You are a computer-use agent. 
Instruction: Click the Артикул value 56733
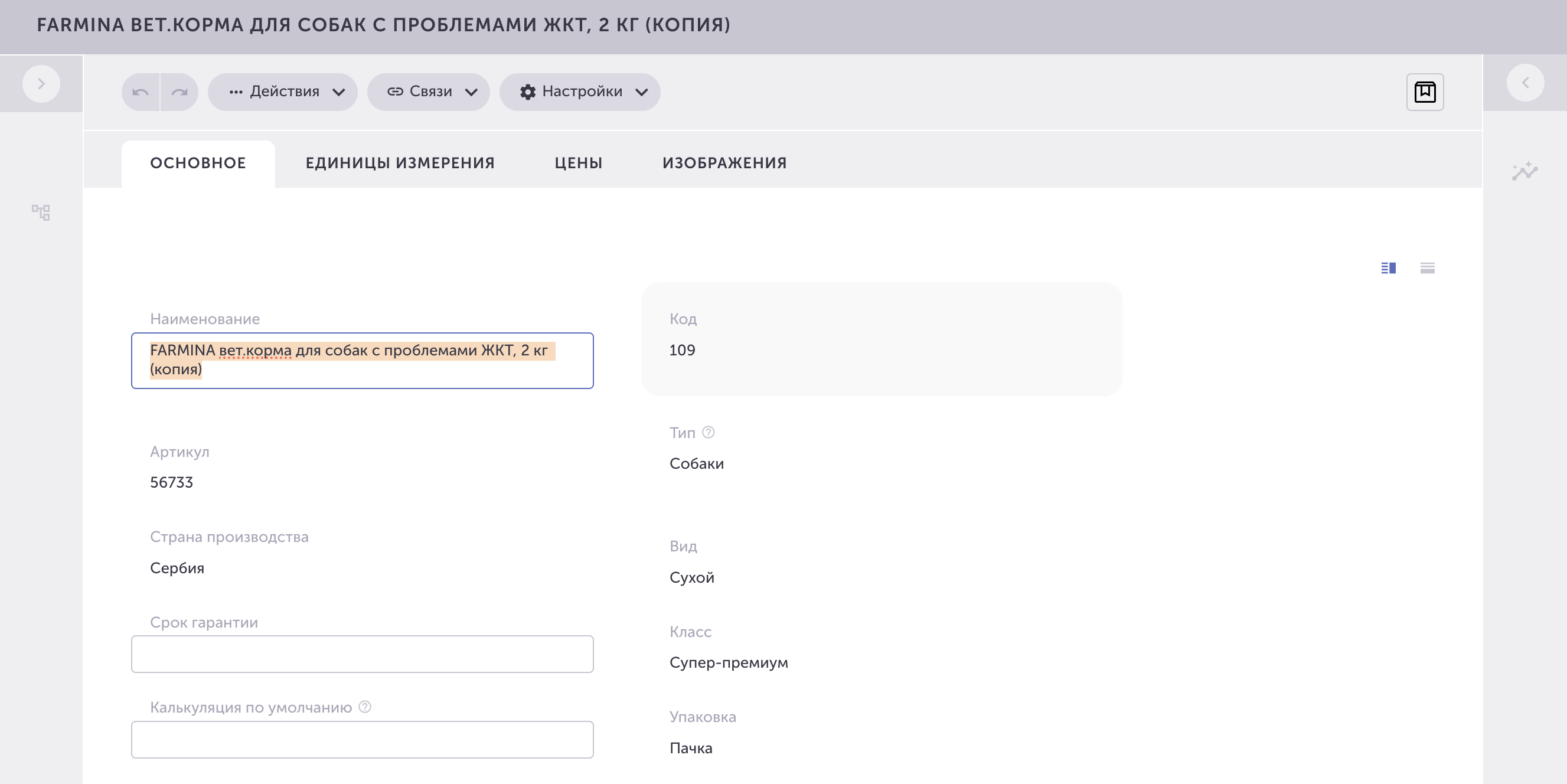172,482
